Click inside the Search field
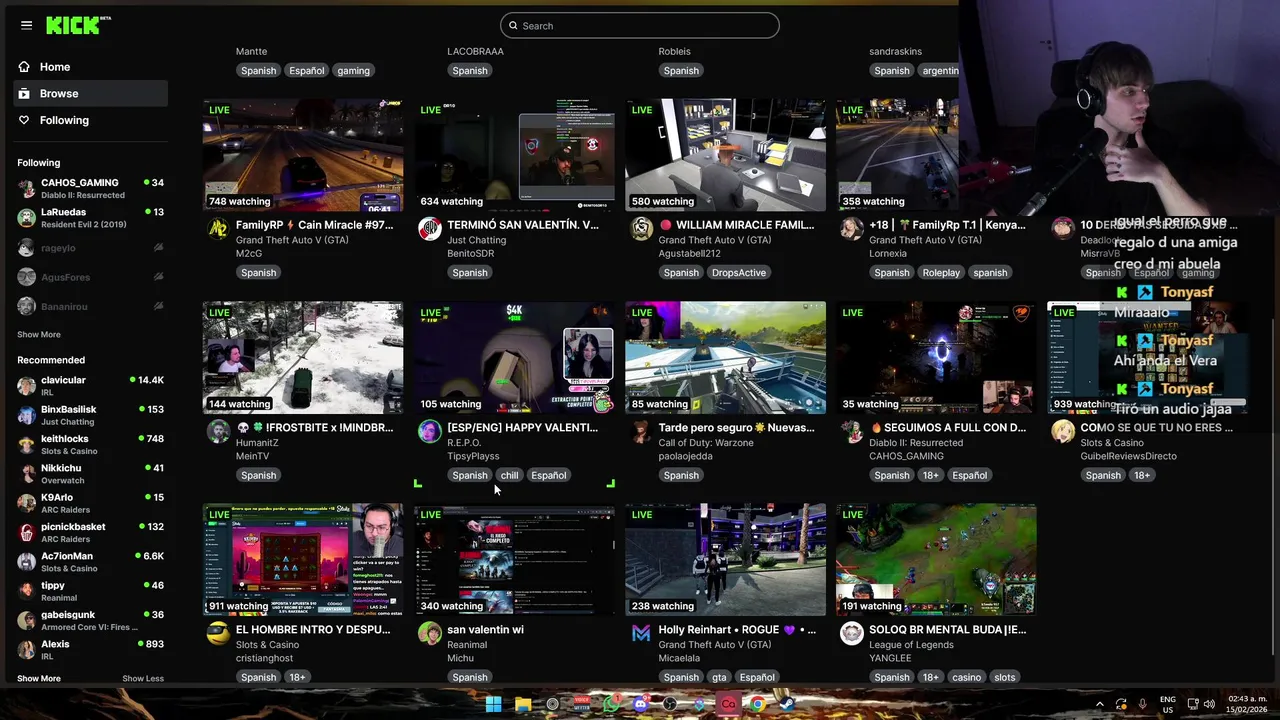Viewport: 1280px width, 720px height. [640, 25]
